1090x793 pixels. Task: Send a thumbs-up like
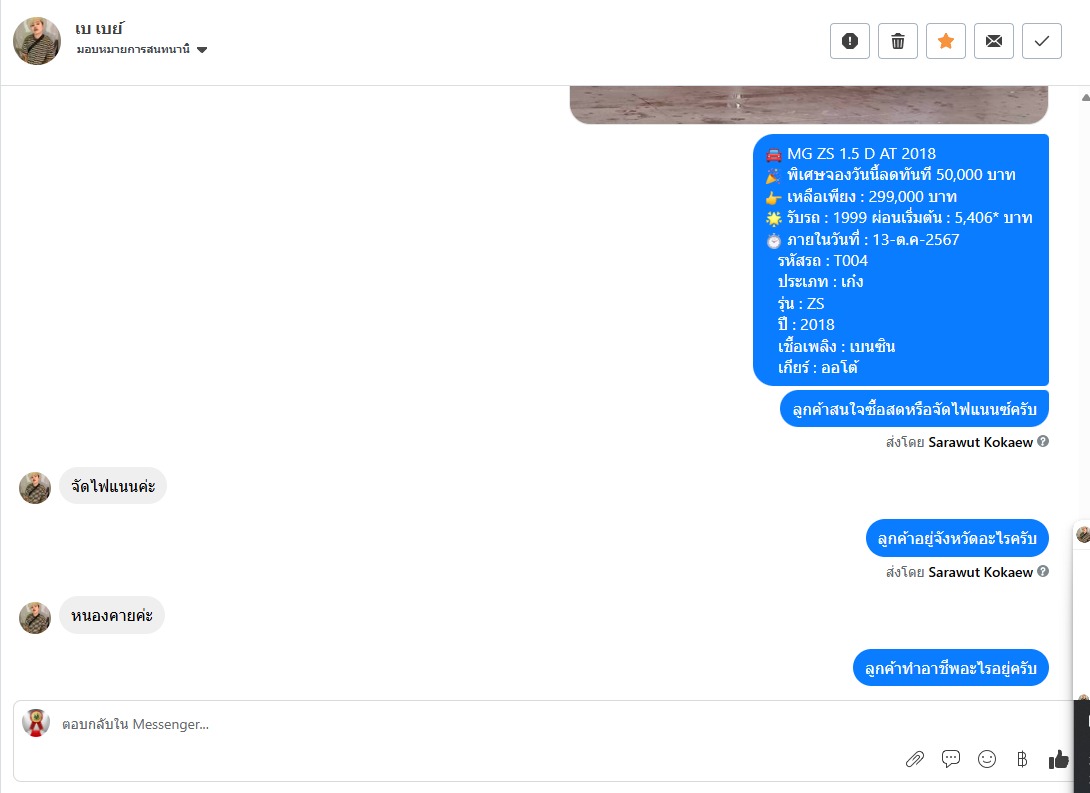coord(1058,759)
